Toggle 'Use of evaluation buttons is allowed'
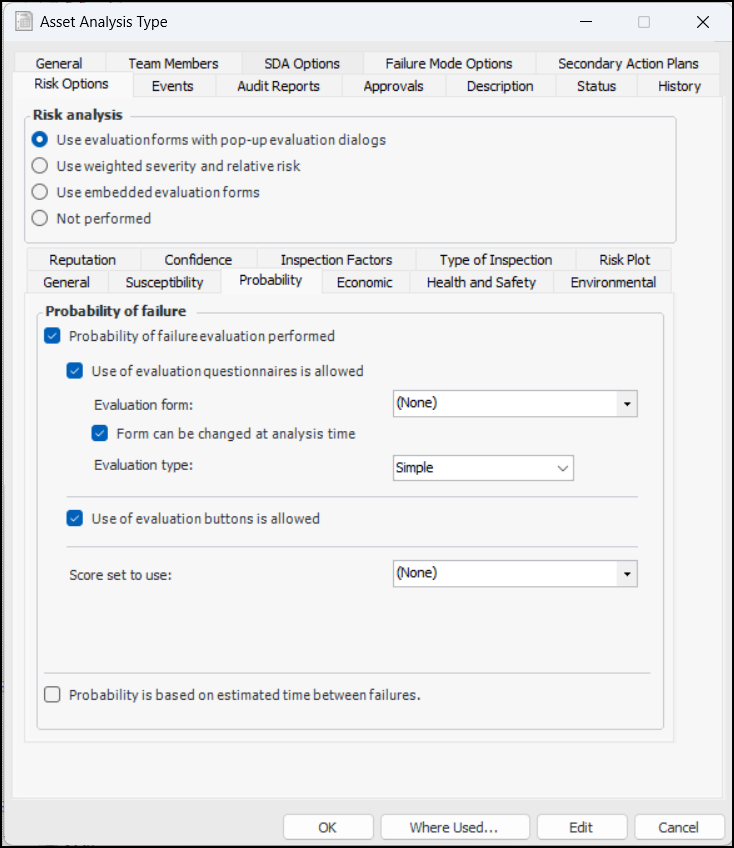Viewport: 734px width, 848px height. point(75,519)
